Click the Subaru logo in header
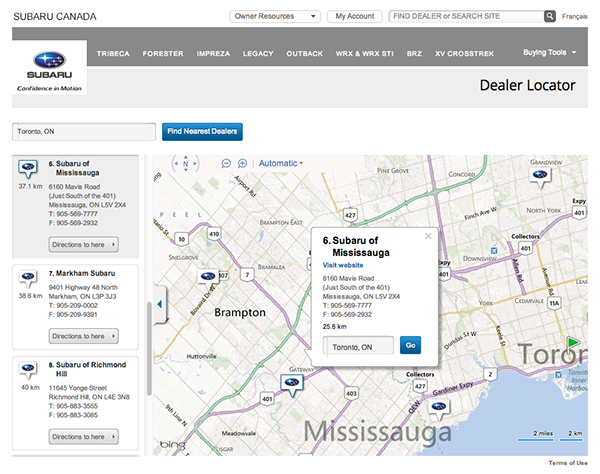Viewport: 600px width, 474px height. pyautogui.click(x=49, y=67)
